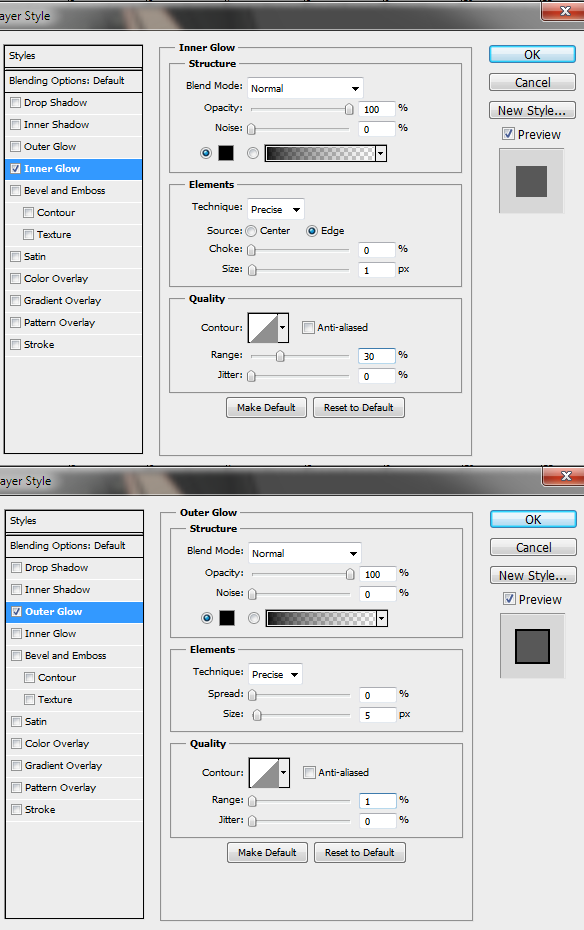Enable Bevel and Emboss in top dialog

pos(16,190)
